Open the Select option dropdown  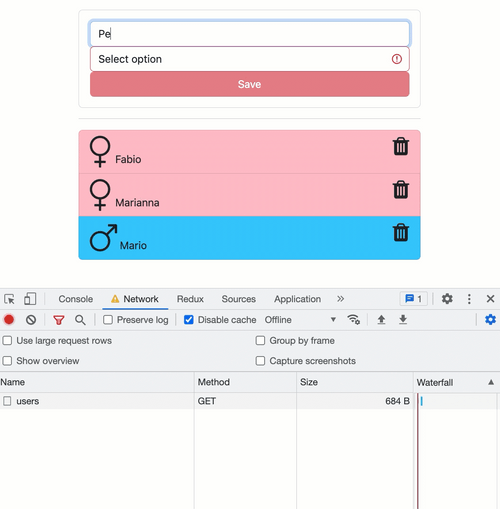pos(250,59)
